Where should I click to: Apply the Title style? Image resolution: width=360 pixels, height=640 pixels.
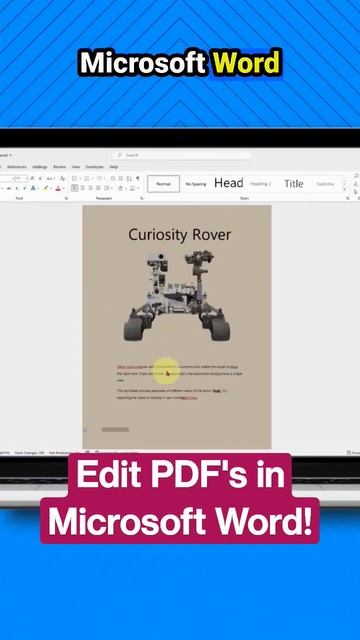pyautogui.click(x=293, y=184)
